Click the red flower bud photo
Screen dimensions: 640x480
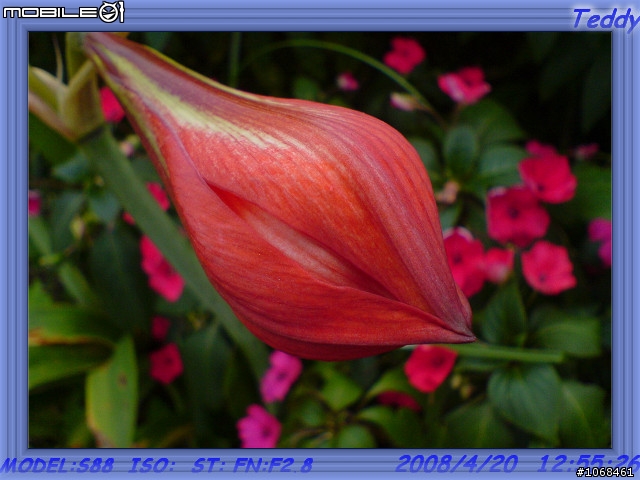[320, 240]
